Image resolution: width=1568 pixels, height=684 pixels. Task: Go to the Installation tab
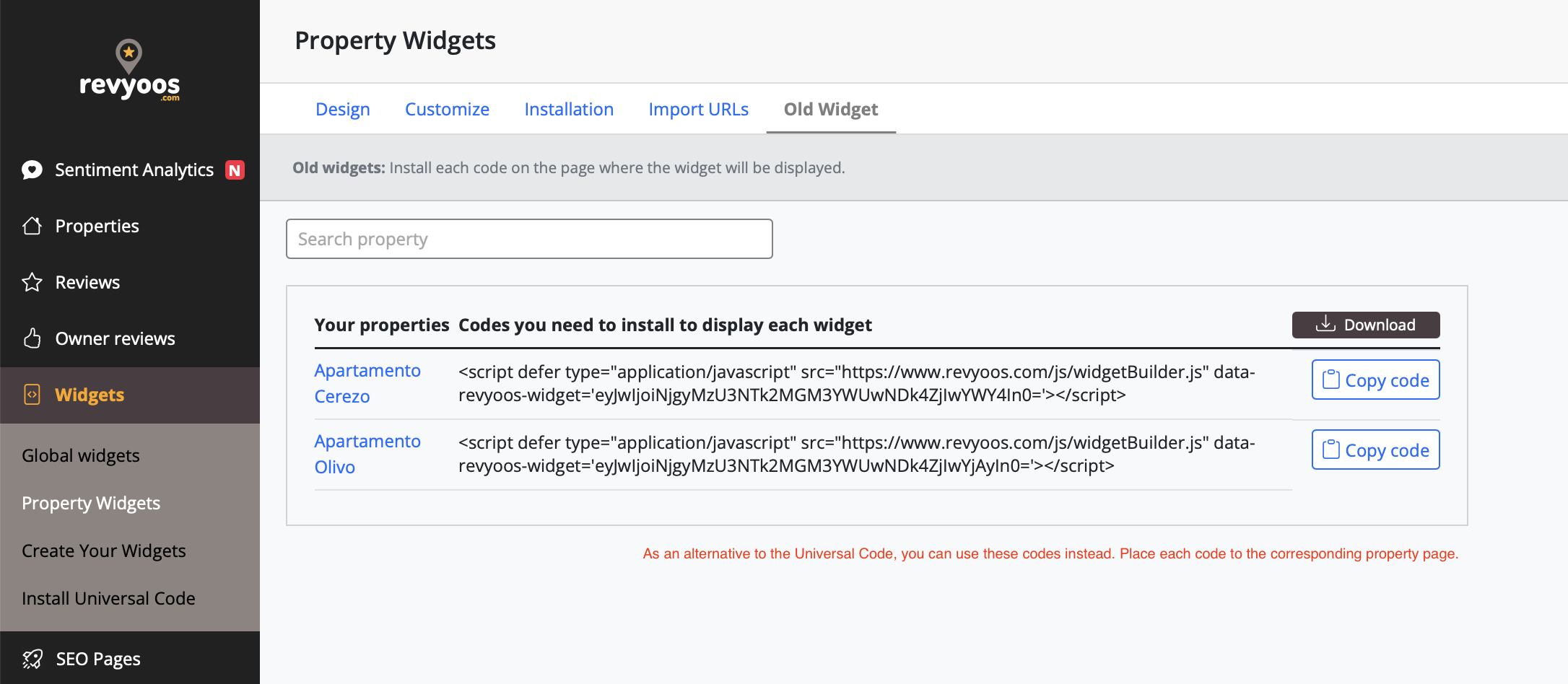point(569,109)
